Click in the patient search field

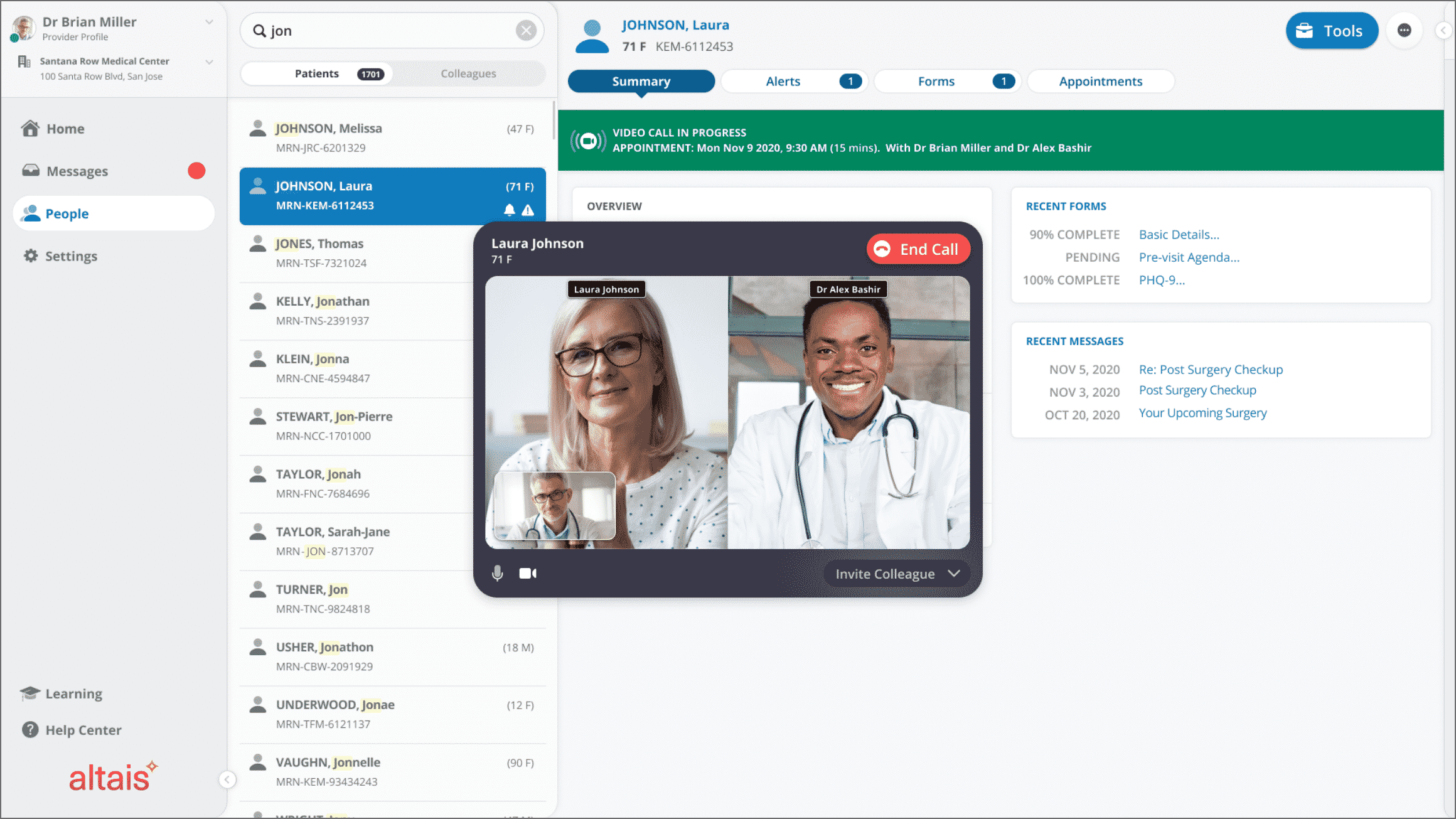click(x=392, y=31)
